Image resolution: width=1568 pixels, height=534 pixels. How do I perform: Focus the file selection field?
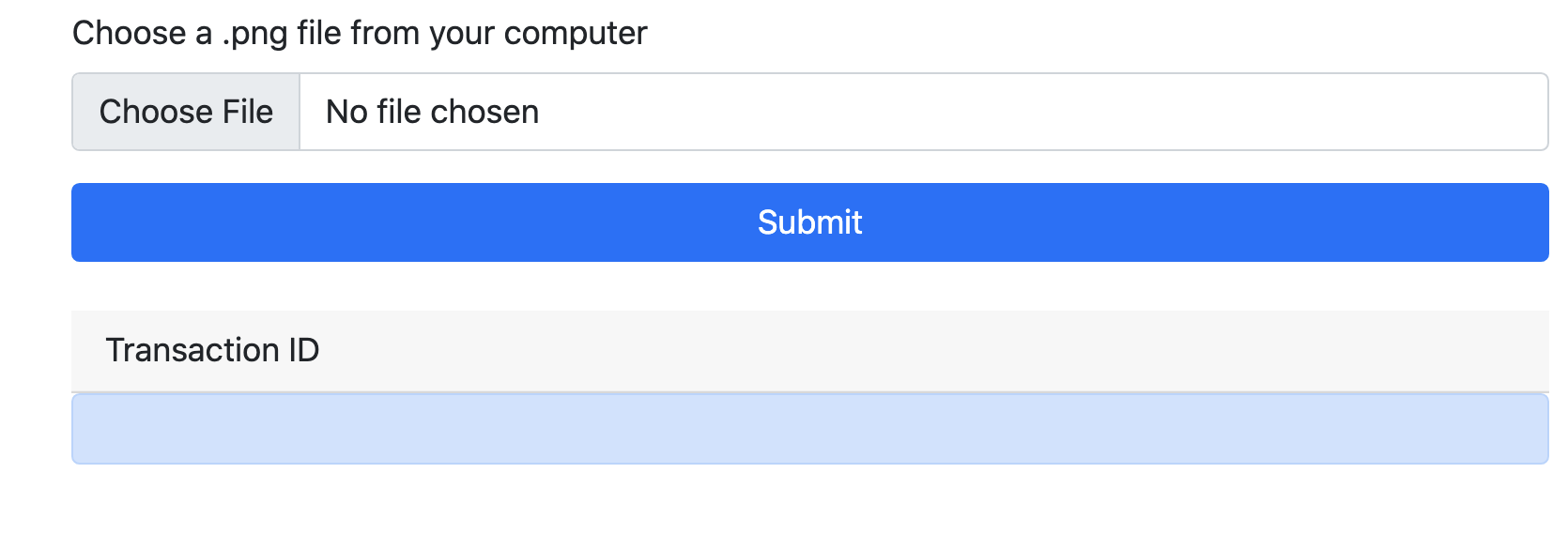pyautogui.click(x=809, y=112)
